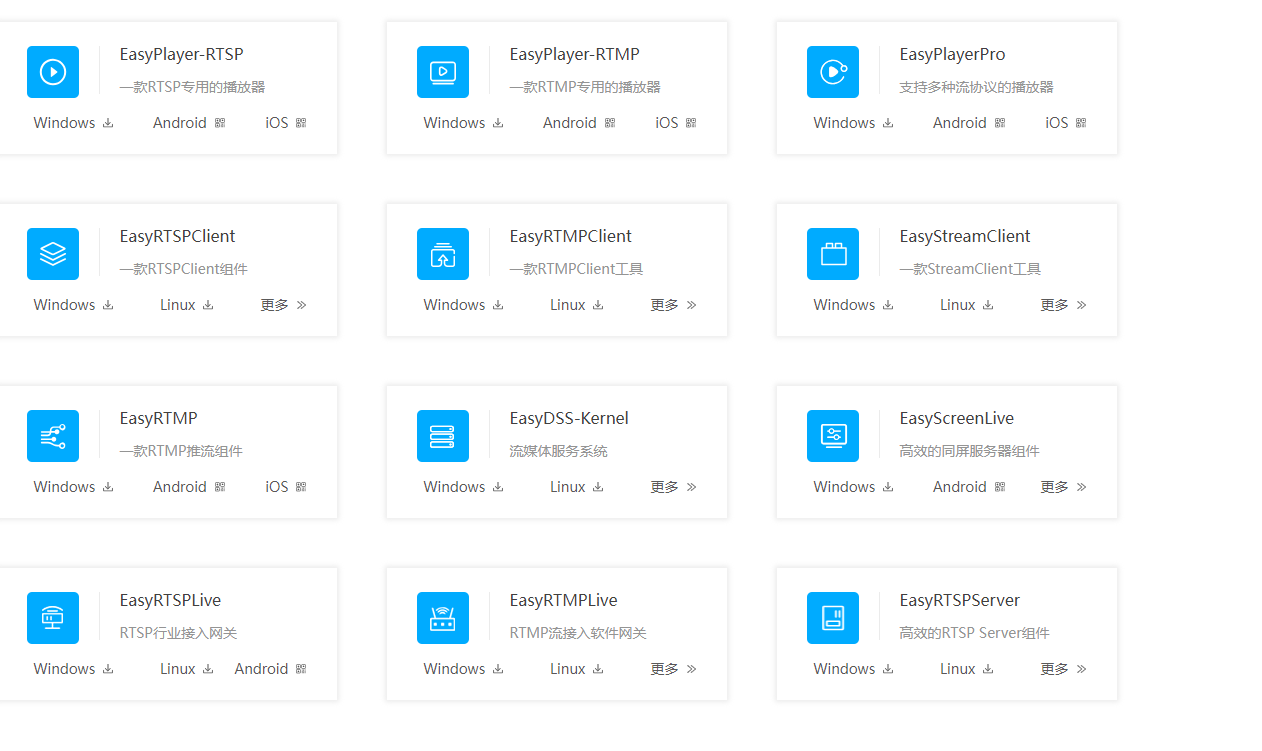Screen dimensions: 1262x751
Task: Download EasyRTSPClient for Linux
Action: click(187, 305)
